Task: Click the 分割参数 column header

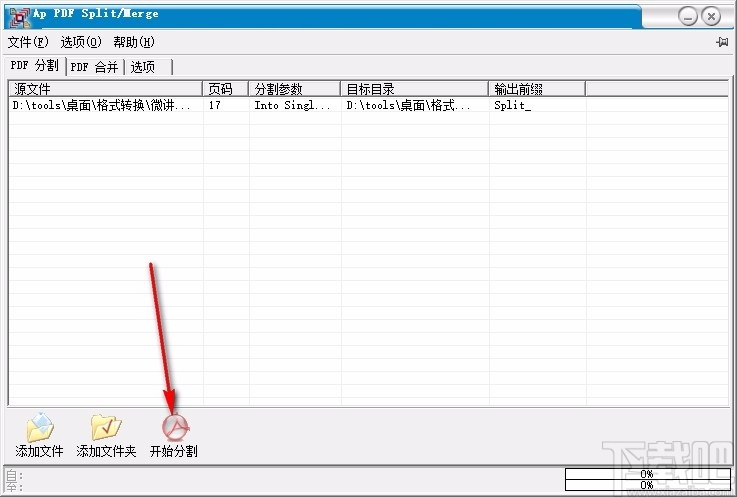Action: pyautogui.click(x=294, y=89)
